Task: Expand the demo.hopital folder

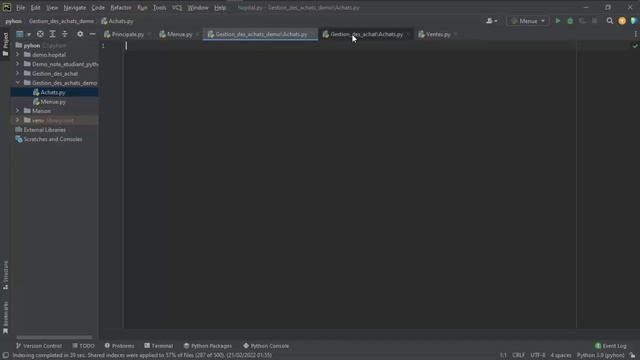Action: point(18,54)
